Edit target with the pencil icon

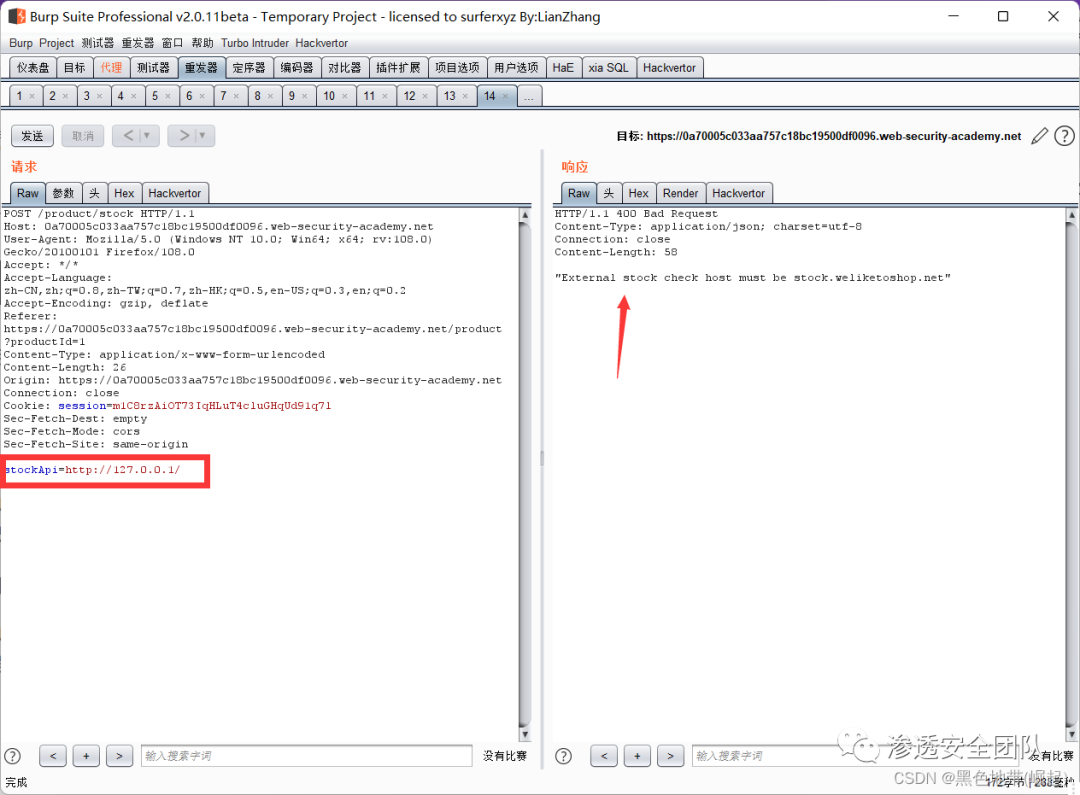[1039, 136]
